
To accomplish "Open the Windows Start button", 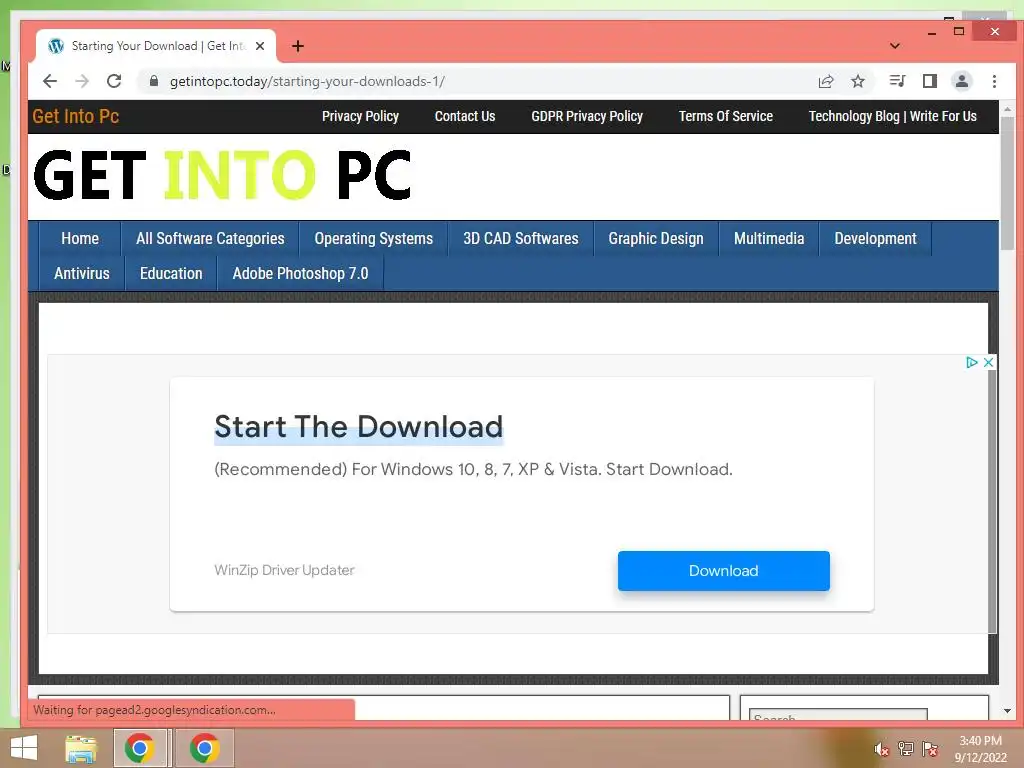I will pos(24,748).
